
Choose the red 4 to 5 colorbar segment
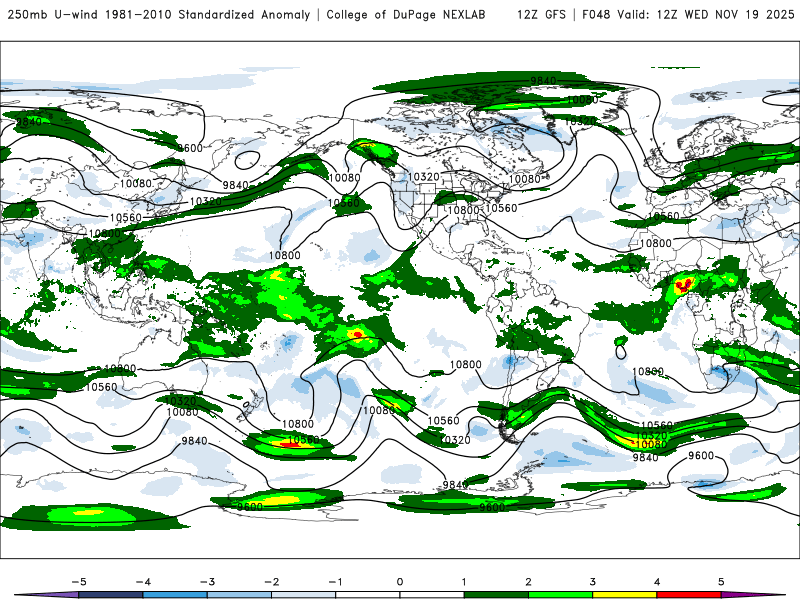pos(689,595)
